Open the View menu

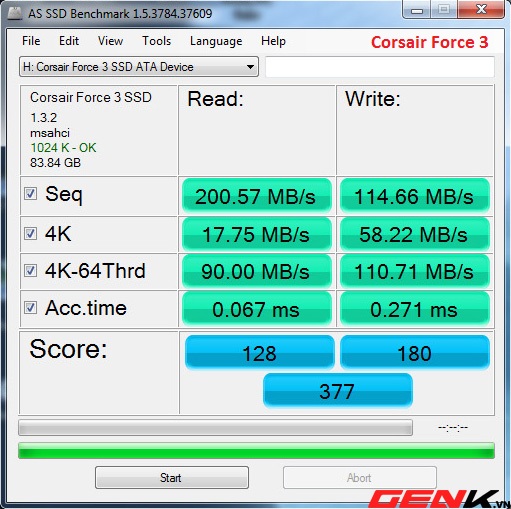[x=110, y=41]
